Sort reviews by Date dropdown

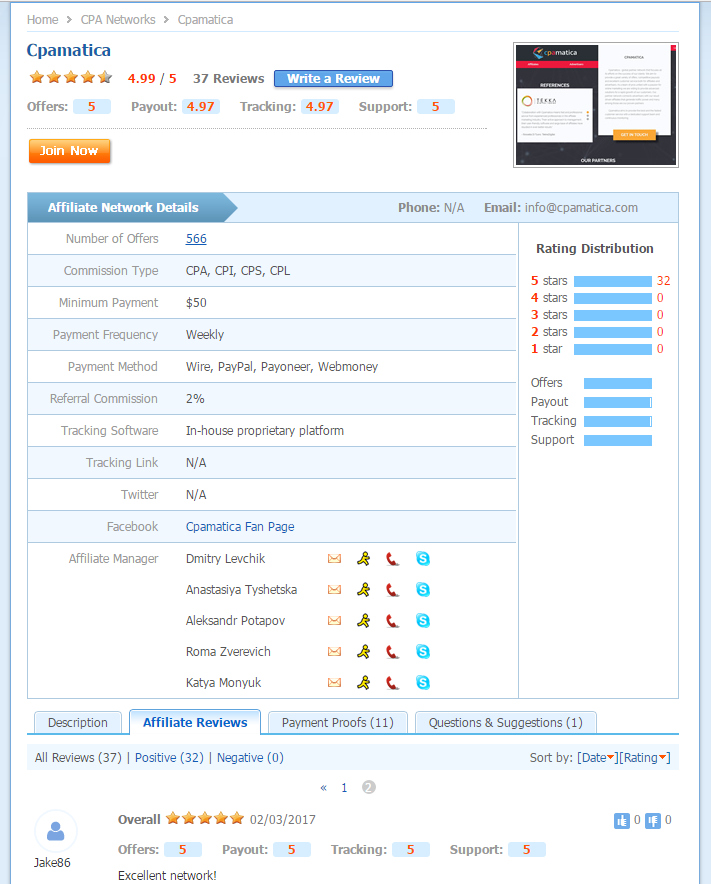coord(597,758)
